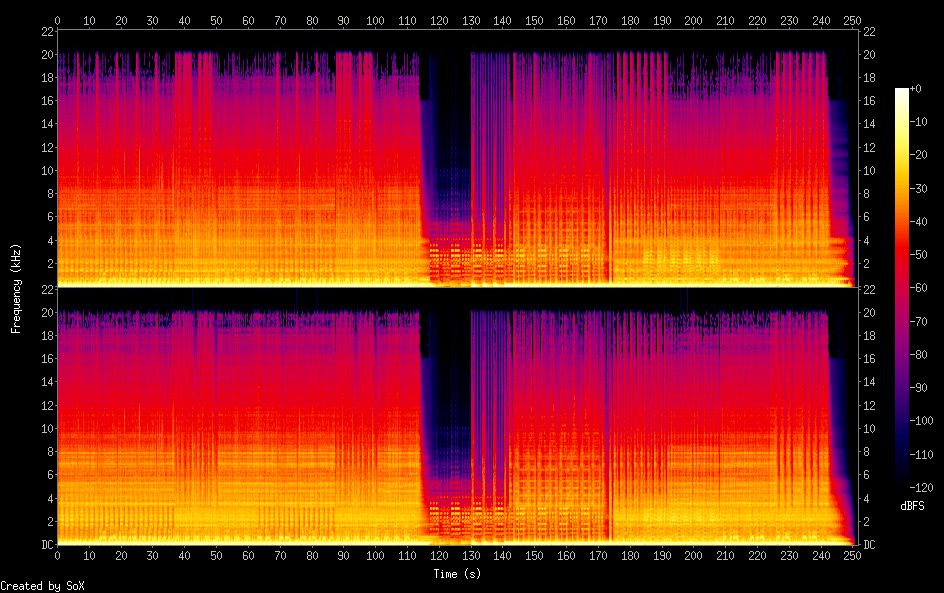Click the 100 second tick on bottom time axis
The image size is (944, 593).
pos(374,556)
